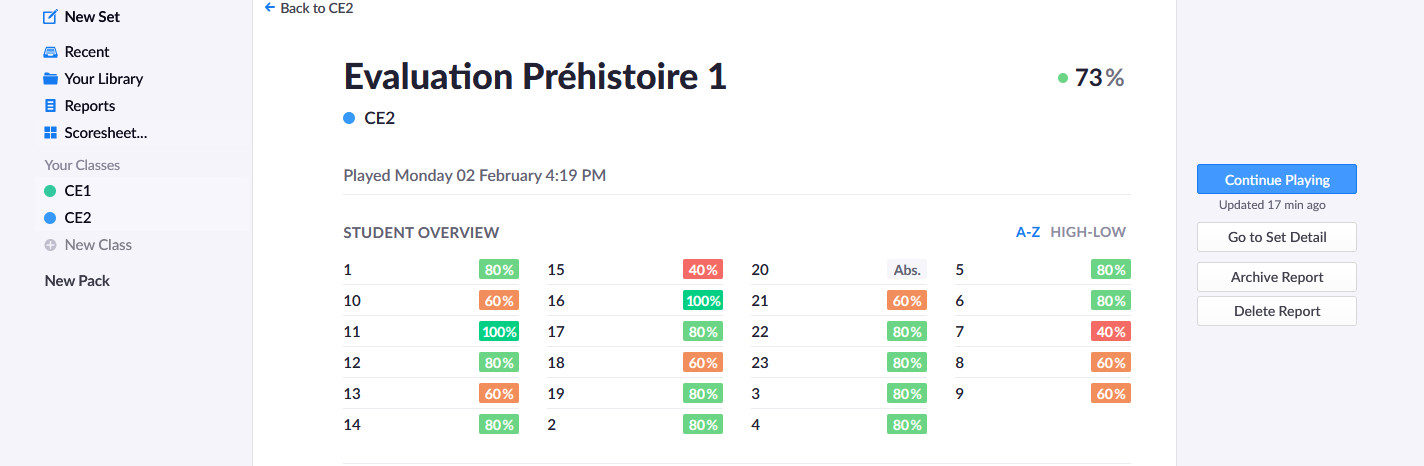Open the New Pack option

coord(77,281)
